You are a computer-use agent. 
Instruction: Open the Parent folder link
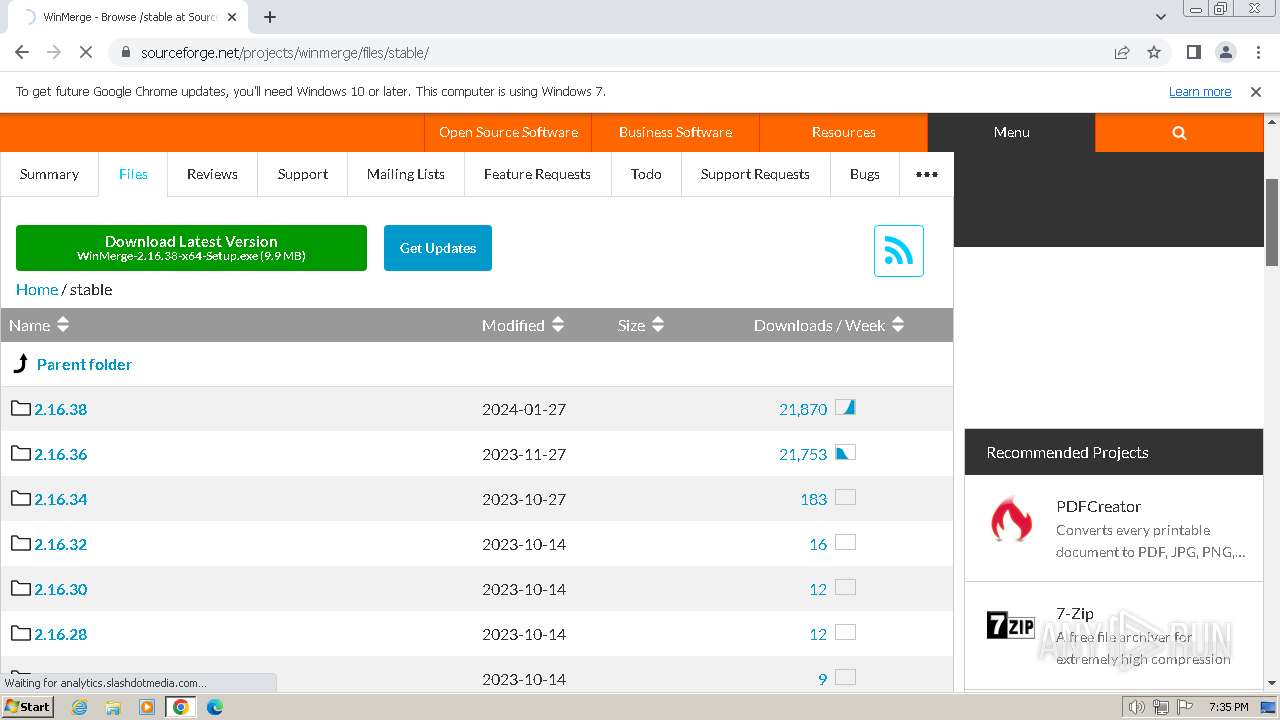click(x=84, y=364)
